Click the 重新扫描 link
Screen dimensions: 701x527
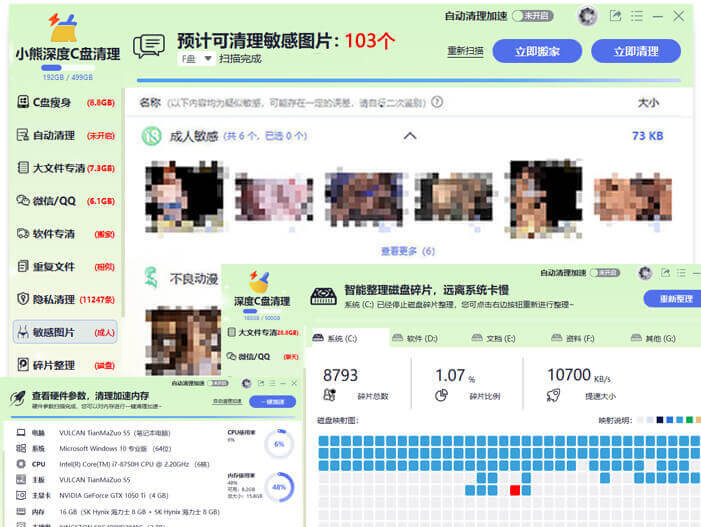pyautogui.click(x=465, y=51)
